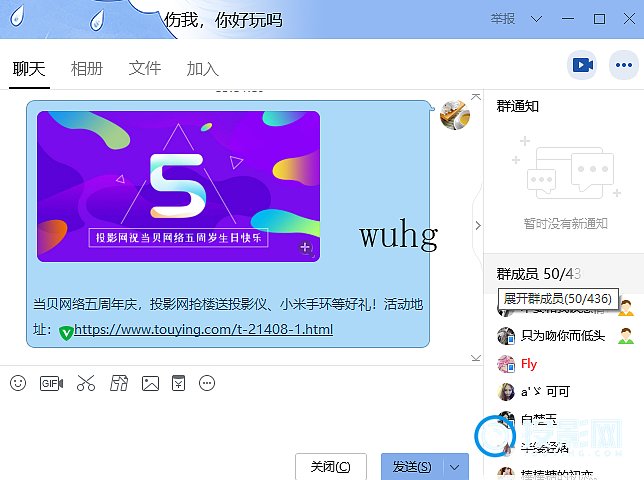Expand the send button dropdown arrow

tap(456, 467)
